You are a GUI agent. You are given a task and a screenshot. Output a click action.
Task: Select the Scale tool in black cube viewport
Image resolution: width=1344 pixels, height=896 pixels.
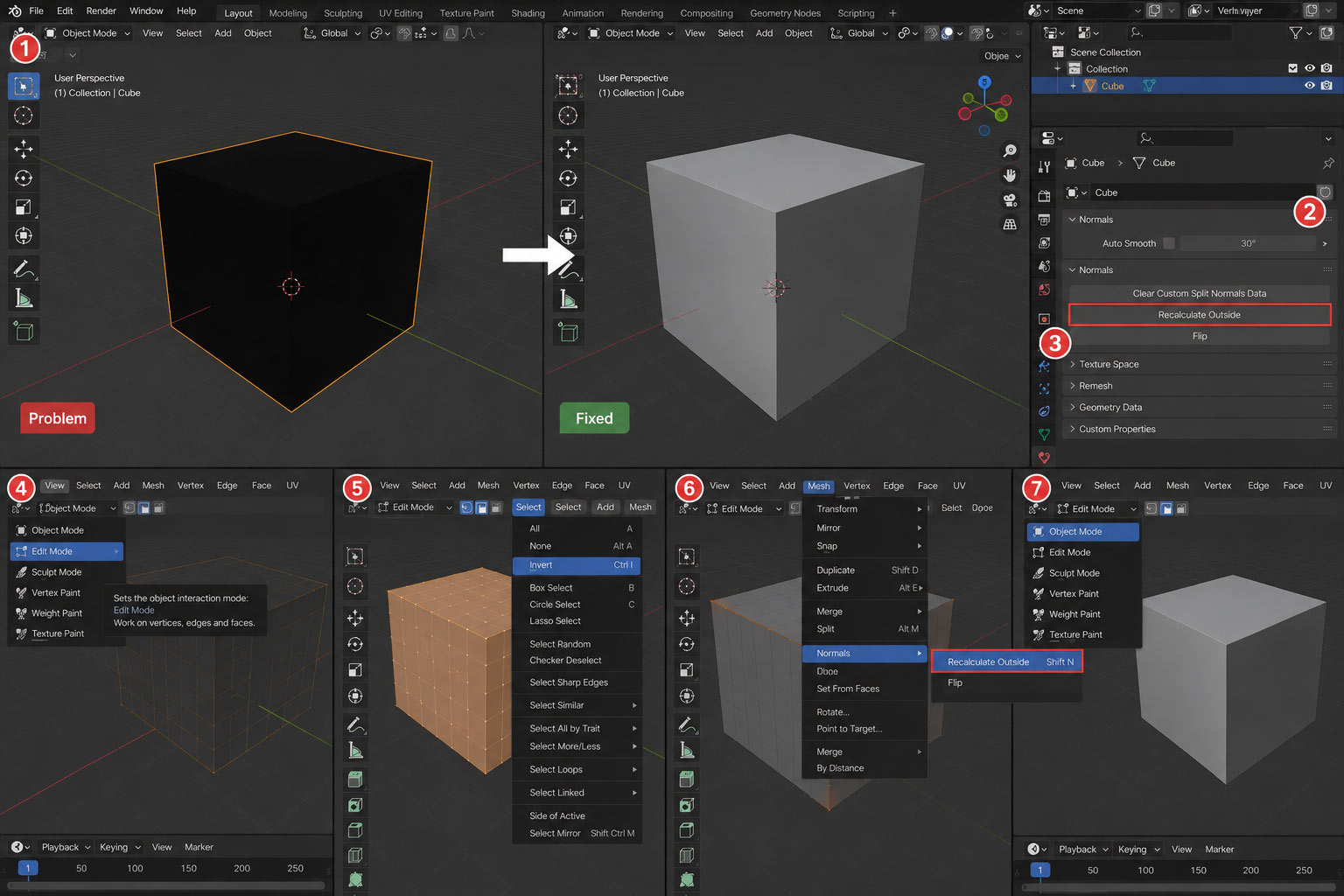(x=24, y=206)
